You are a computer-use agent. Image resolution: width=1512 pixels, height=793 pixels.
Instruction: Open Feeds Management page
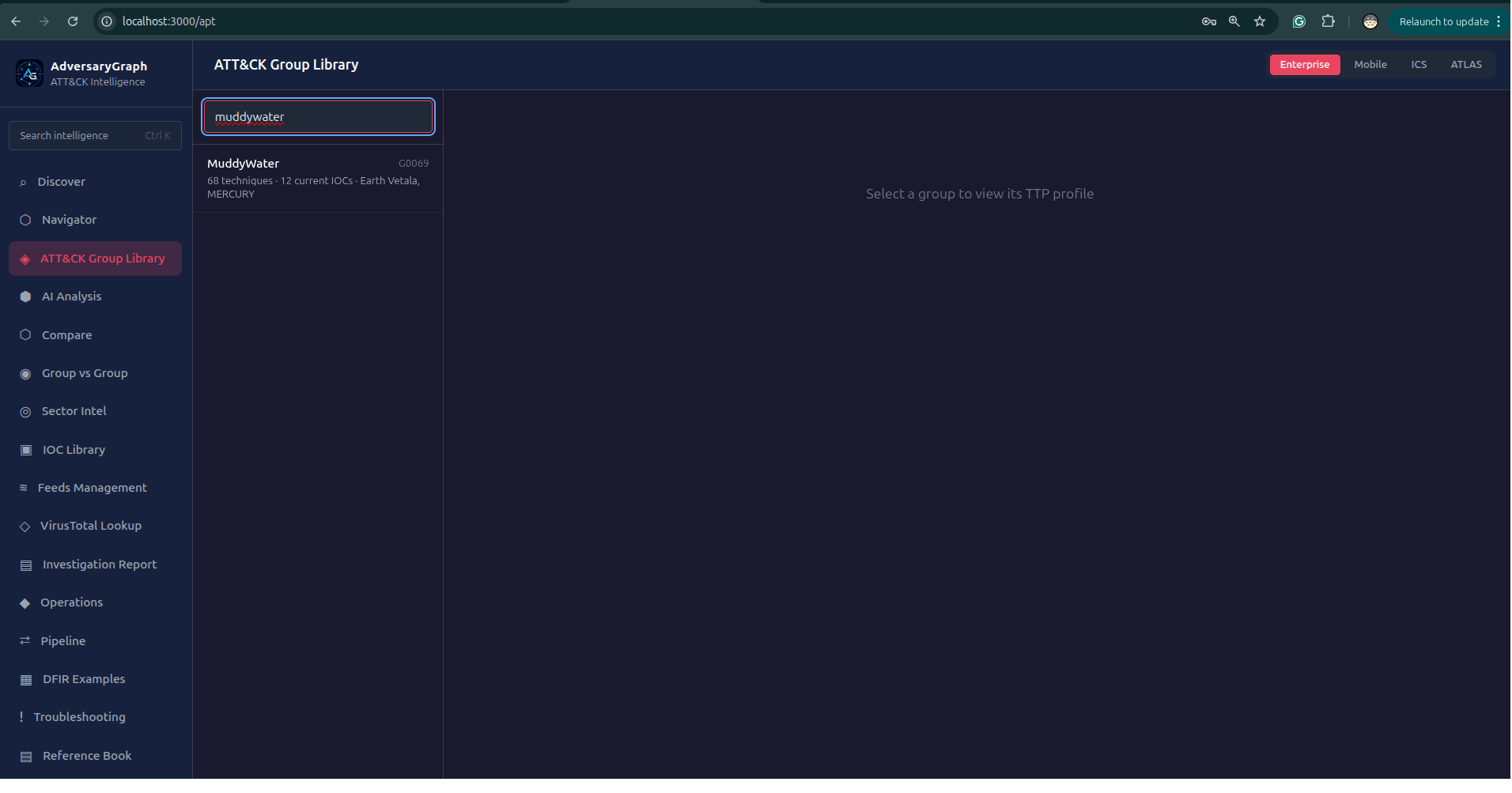point(95,488)
